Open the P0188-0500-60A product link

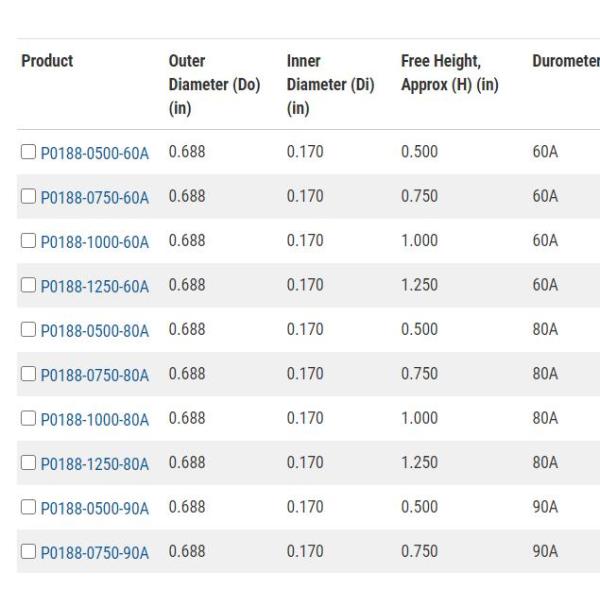tap(94, 153)
